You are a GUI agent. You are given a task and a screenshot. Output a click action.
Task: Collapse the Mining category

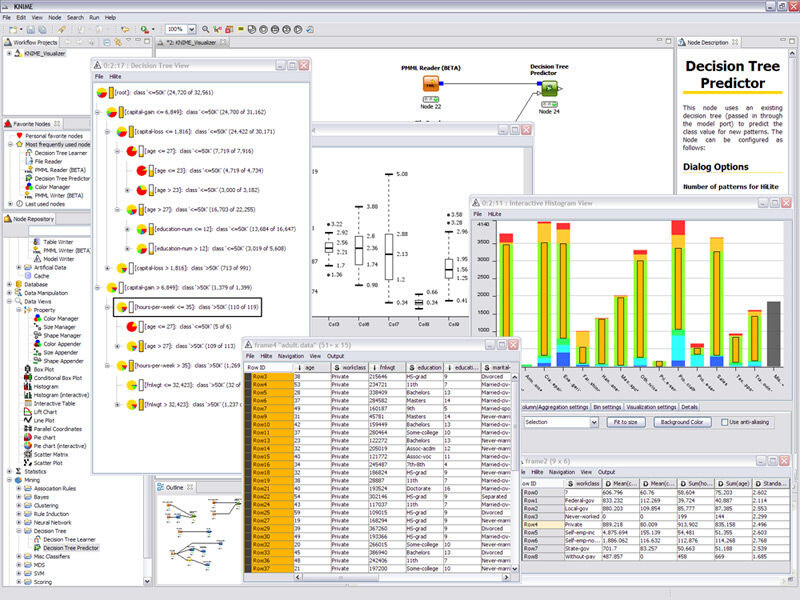click(9, 480)
